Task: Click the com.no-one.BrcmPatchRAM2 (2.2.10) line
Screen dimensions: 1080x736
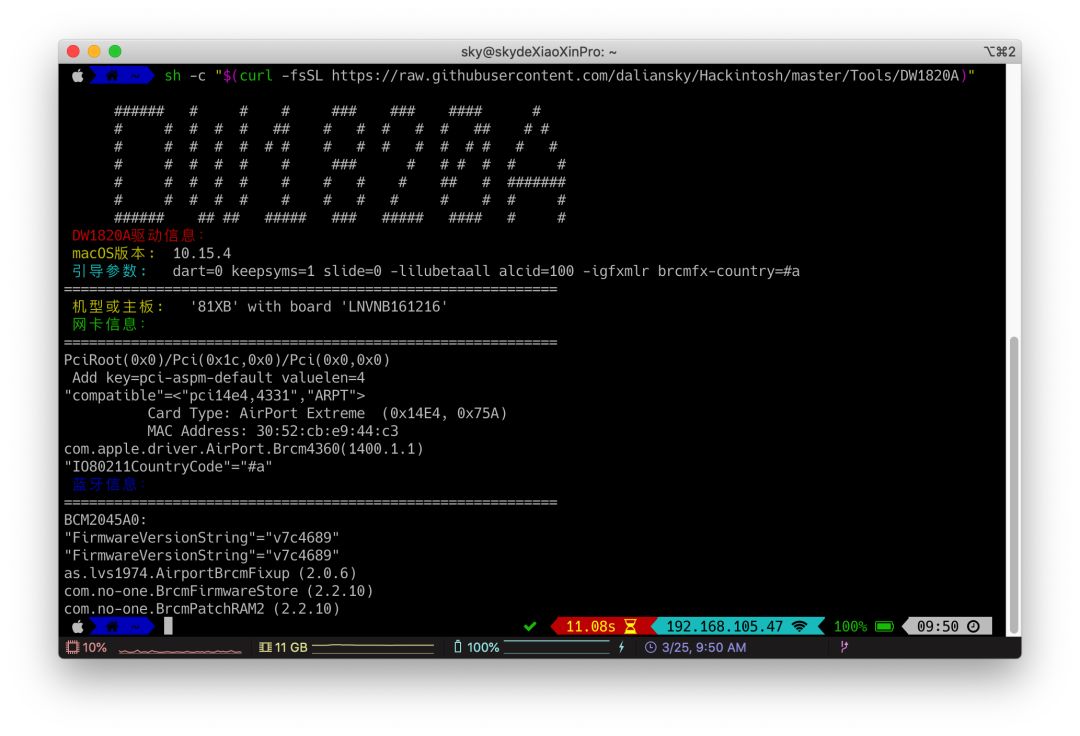Action: point(202,609)
